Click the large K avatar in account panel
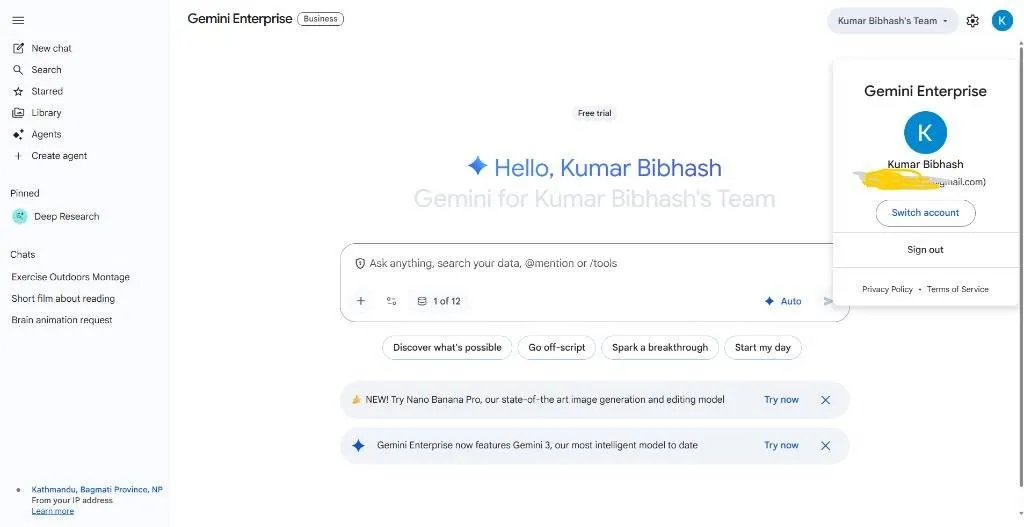The image size is (1024, 527). 925,133
